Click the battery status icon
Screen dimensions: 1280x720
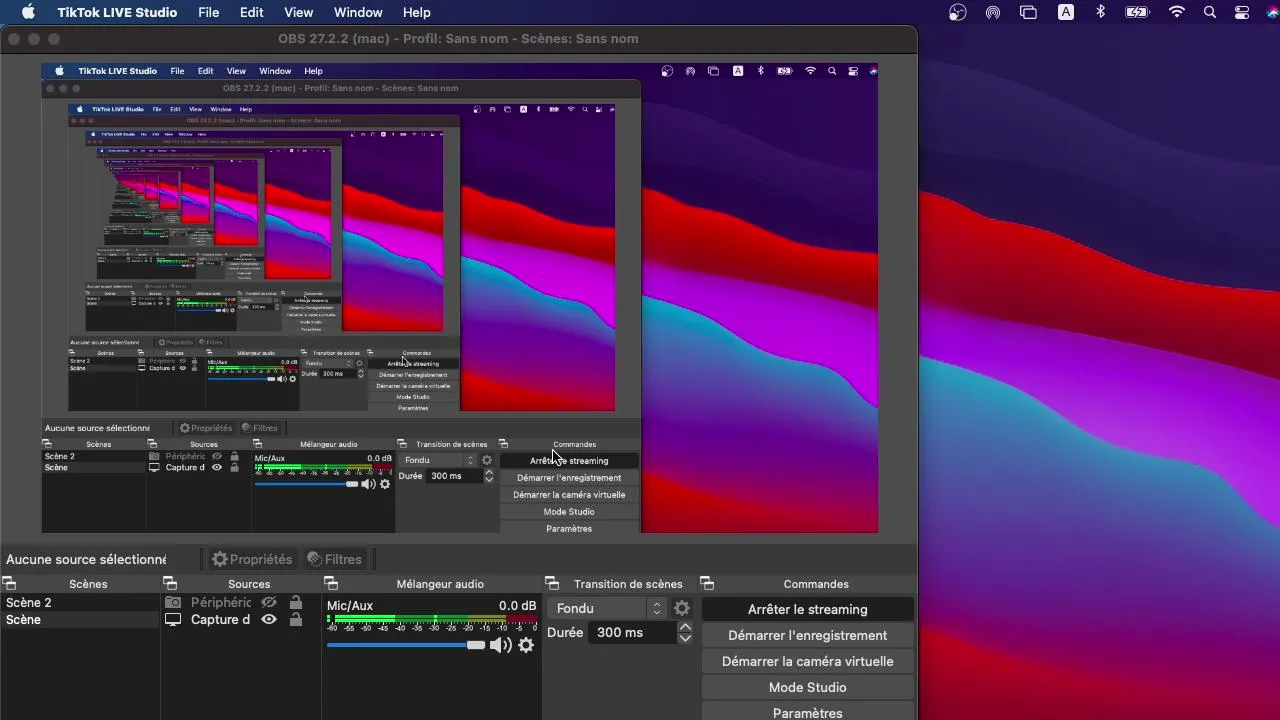pyautogui.click(x=1137, y=12)
